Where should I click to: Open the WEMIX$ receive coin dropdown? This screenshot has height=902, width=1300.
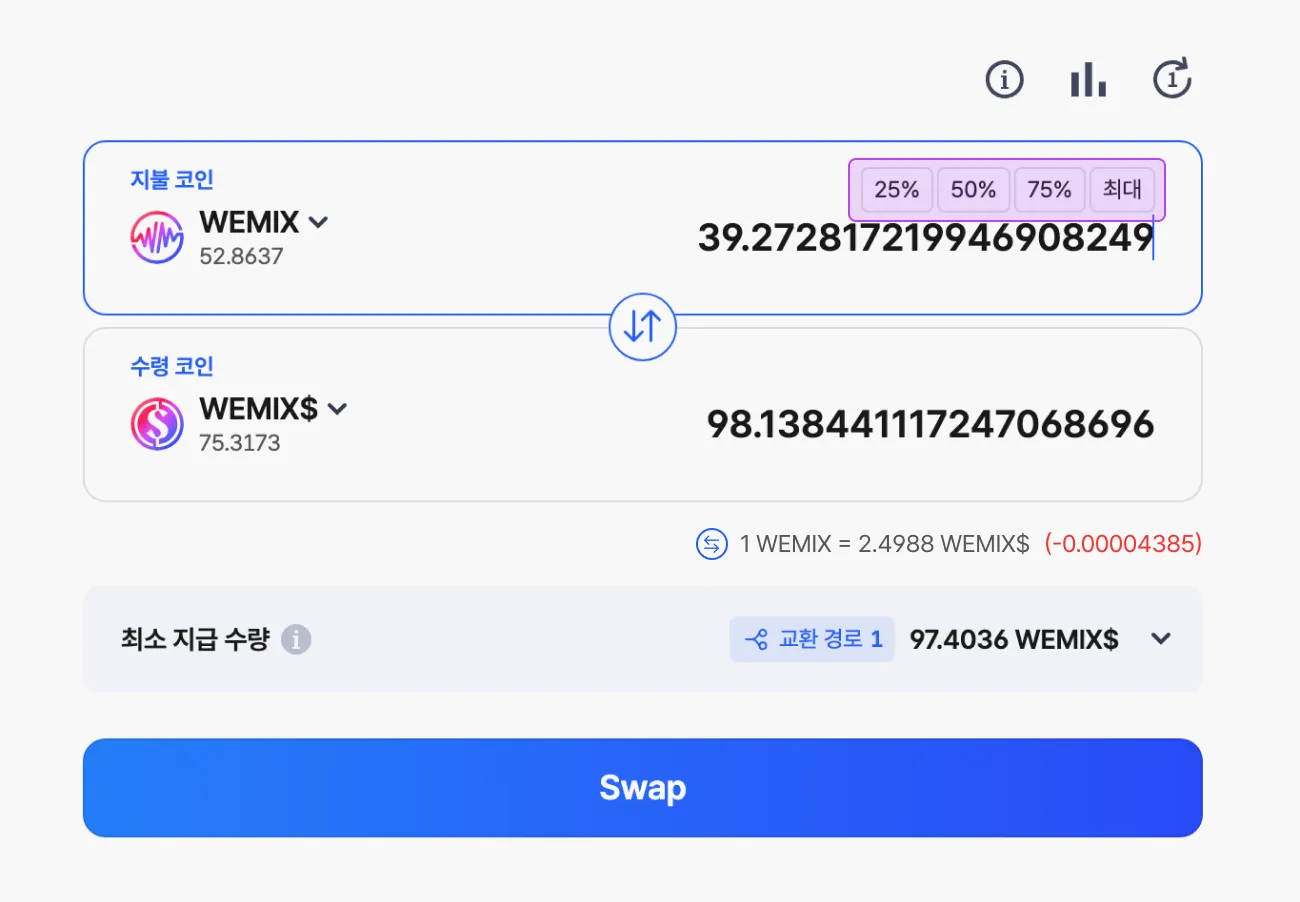click(273, 408)
